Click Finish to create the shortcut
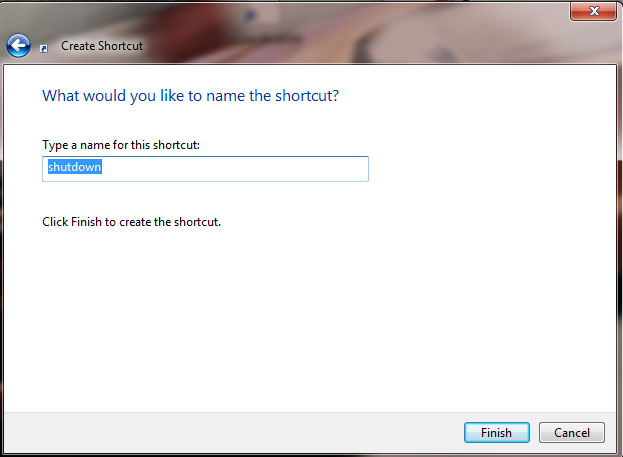 tap(497, 432)
